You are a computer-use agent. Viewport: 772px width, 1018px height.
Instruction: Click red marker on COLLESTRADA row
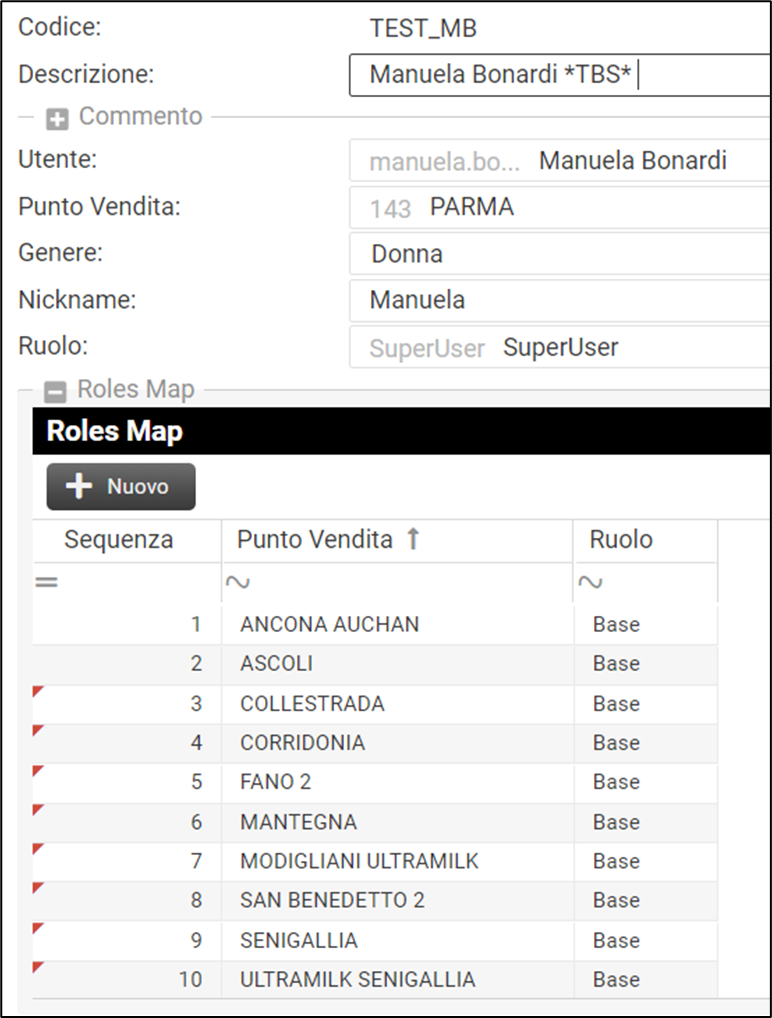click(38, 692)
